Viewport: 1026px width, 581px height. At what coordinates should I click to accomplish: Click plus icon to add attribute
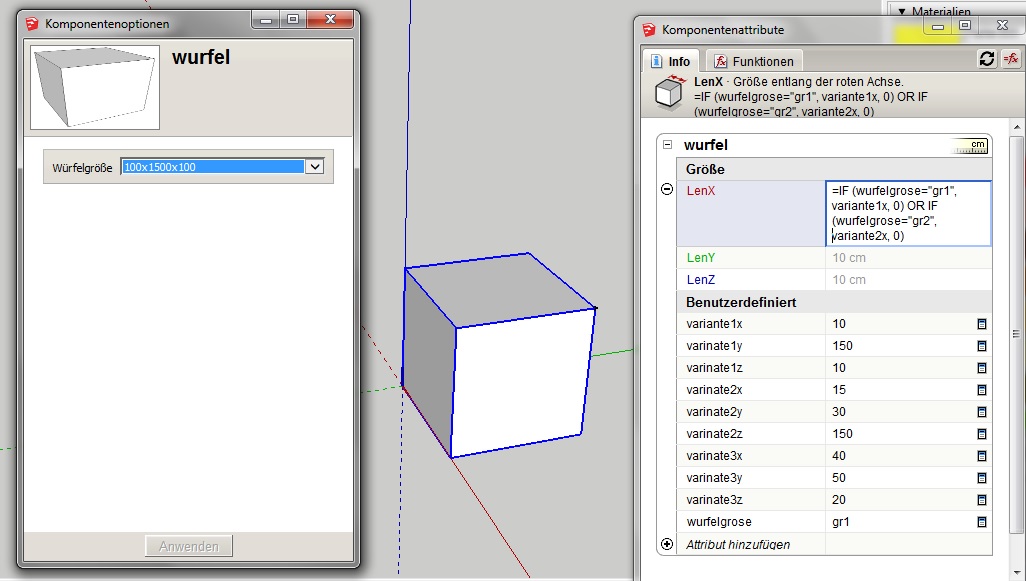667,544
